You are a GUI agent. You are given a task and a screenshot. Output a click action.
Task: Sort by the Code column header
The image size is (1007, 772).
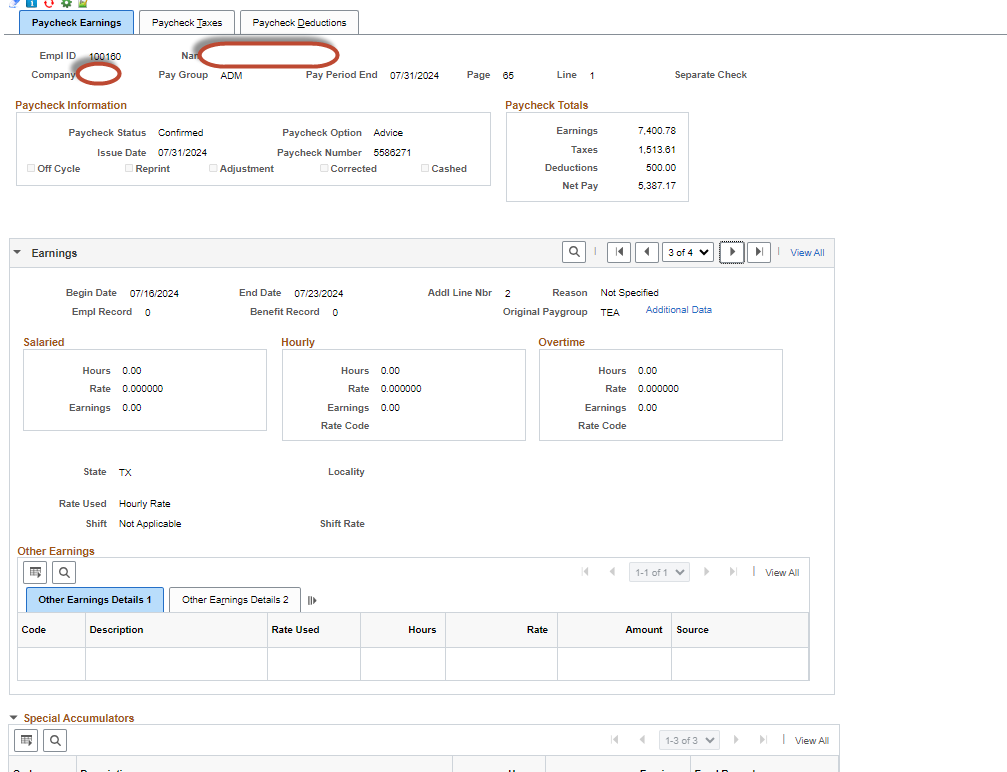[33, 630]
